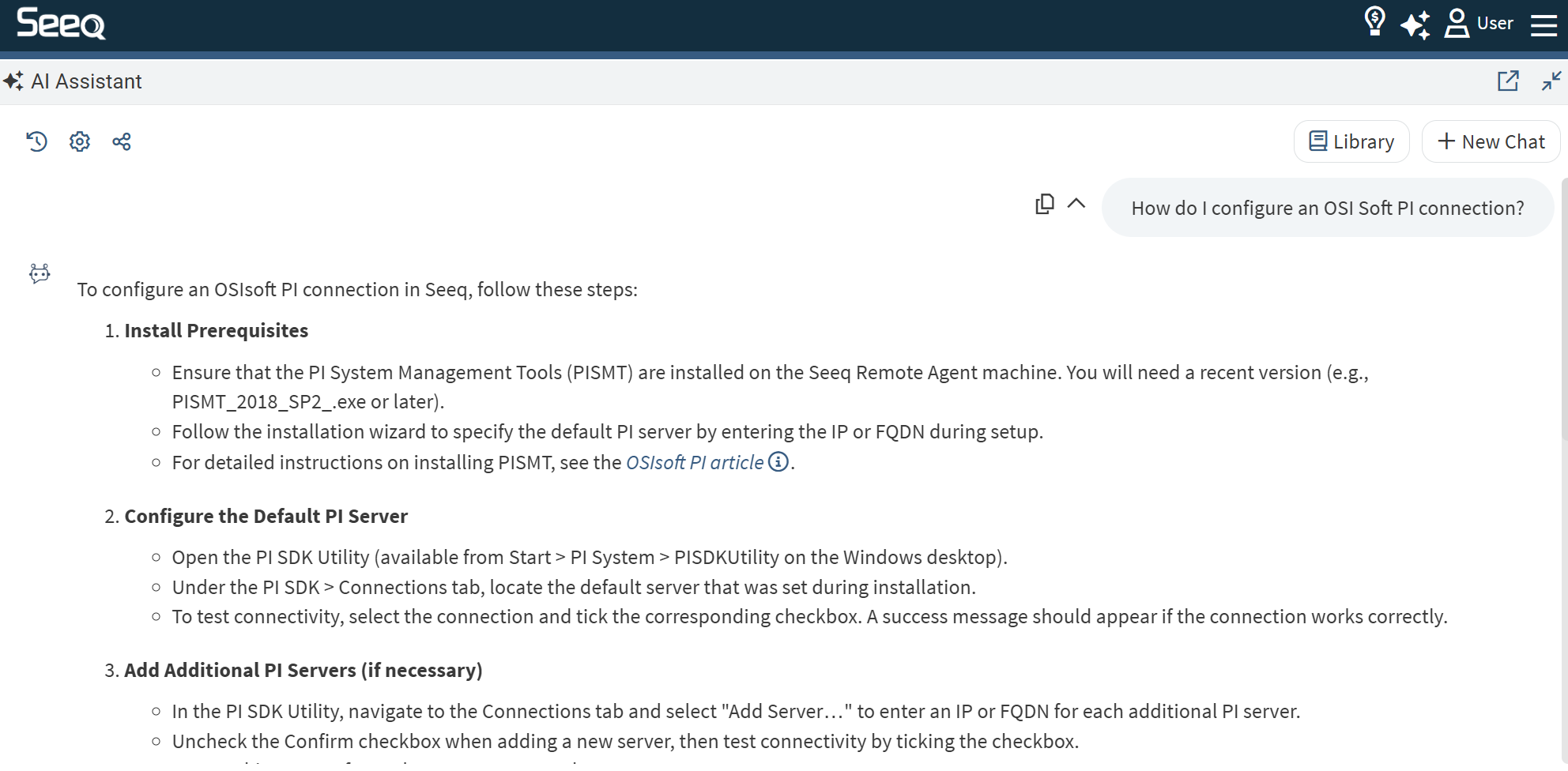Open the AI Assistant settings gear
Screen dimensions: 1568x771
(x=79, y=141)
